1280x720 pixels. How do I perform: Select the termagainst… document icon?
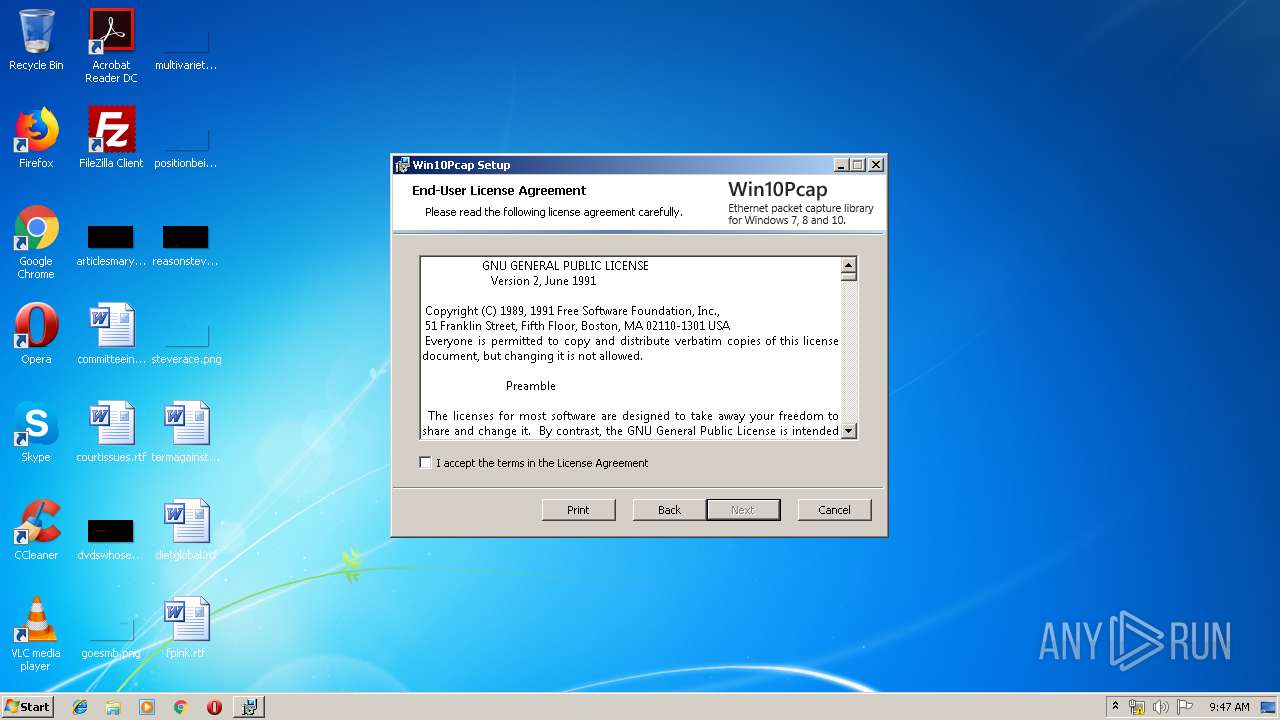[186, 432]
